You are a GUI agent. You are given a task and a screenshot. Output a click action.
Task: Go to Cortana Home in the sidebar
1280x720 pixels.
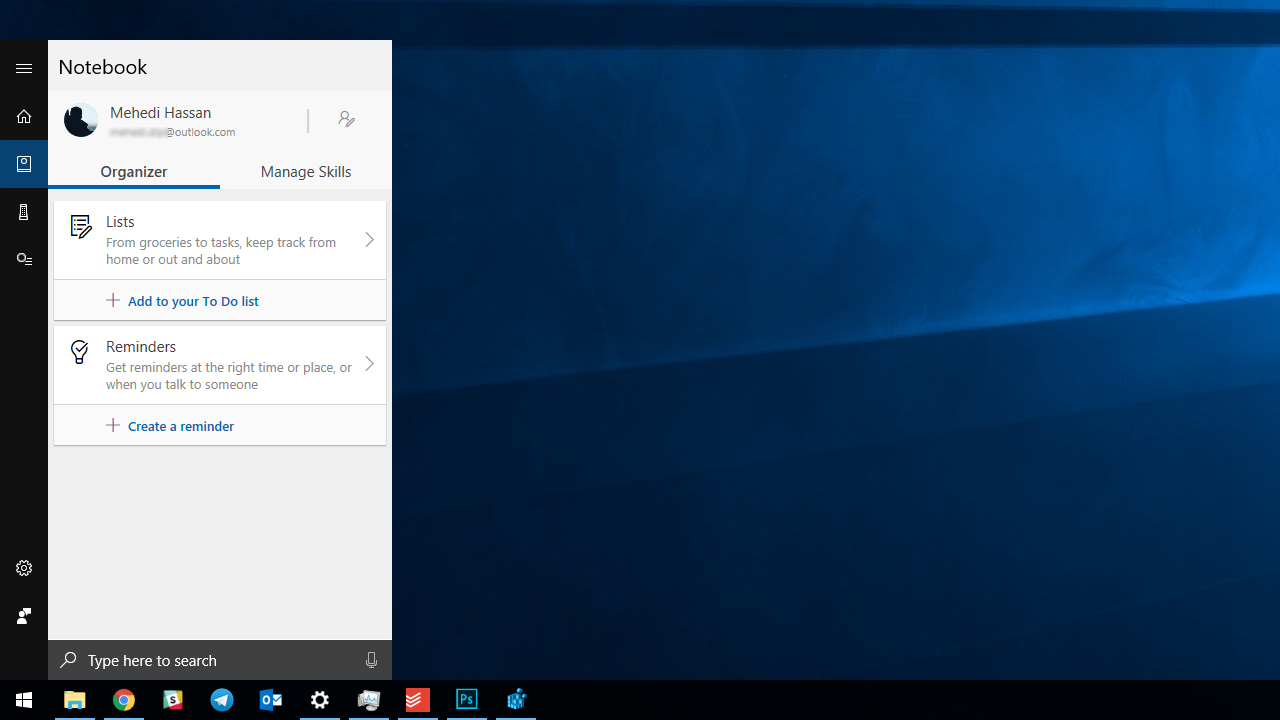coord(24,117)
